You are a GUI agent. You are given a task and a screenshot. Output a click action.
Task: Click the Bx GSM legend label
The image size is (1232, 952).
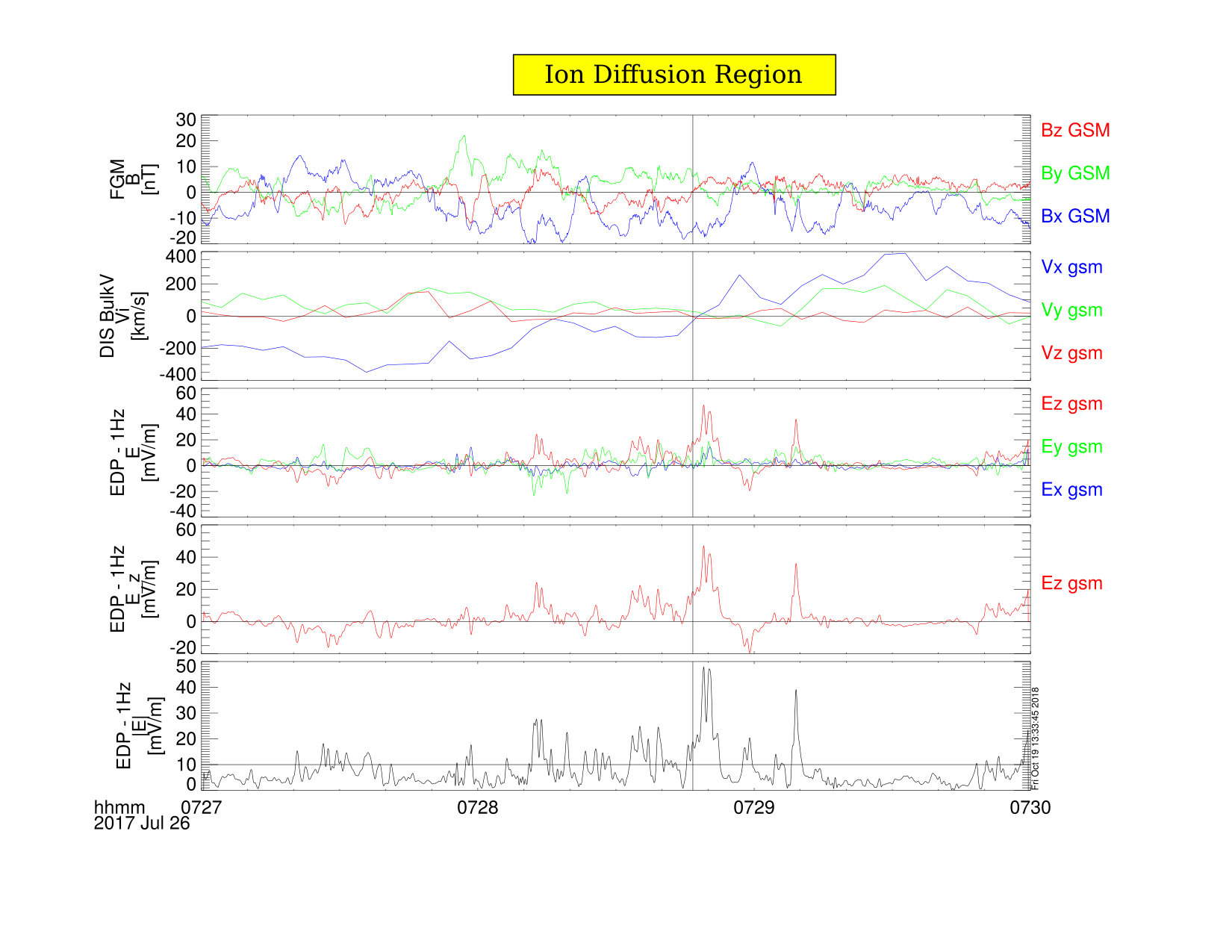click(x=1075, y=216)
